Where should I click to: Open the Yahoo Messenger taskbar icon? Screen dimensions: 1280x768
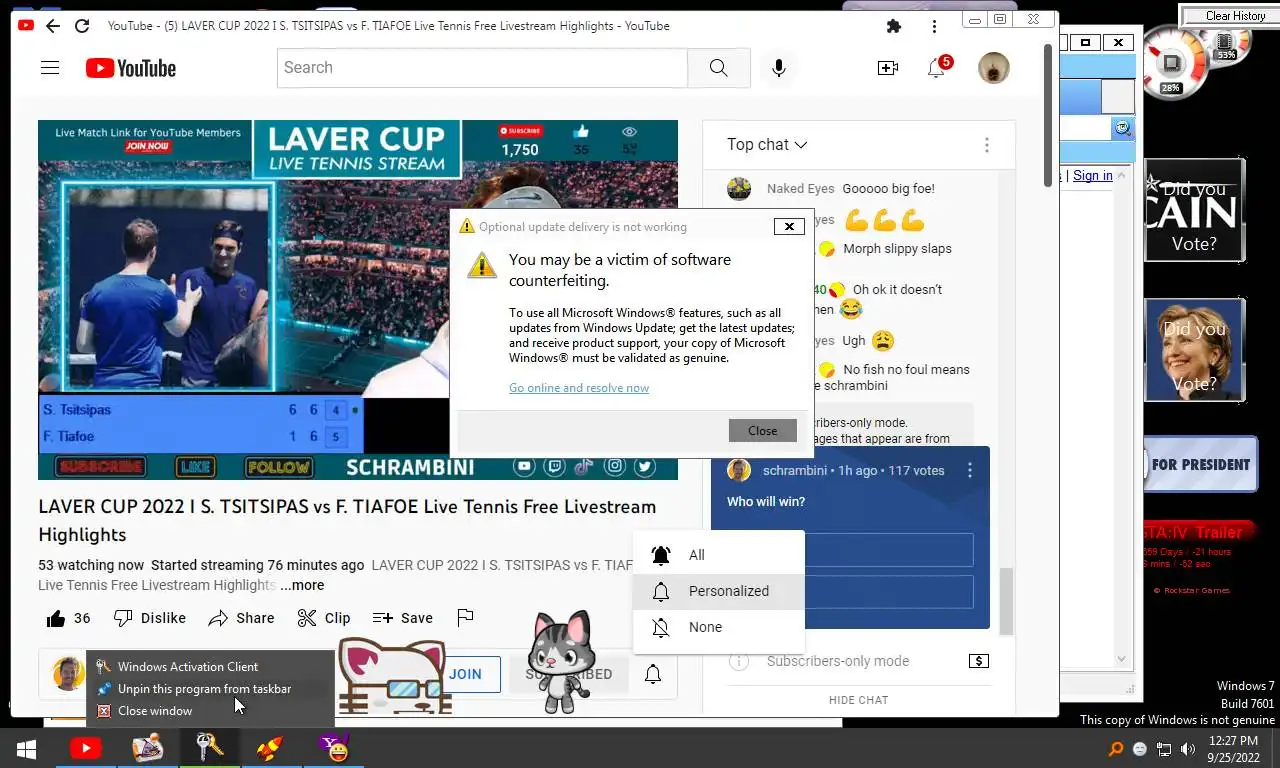click(x=333, y=748)
